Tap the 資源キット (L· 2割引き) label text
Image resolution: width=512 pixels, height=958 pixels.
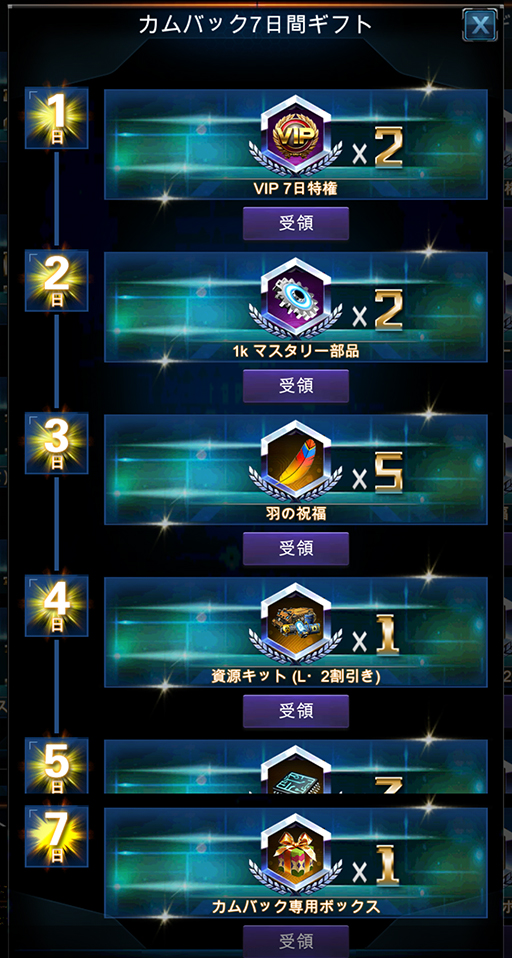296,676
